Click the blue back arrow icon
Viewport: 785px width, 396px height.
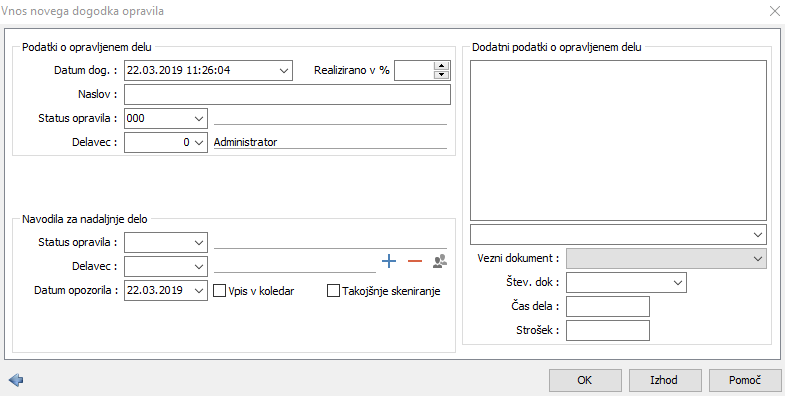16,380
